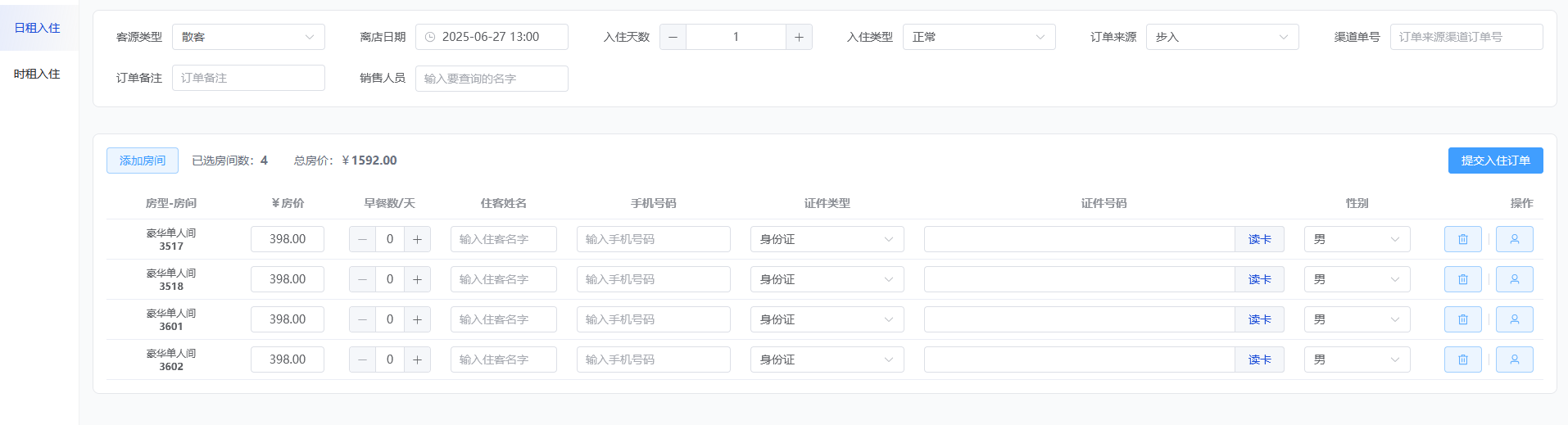Open 性别 dropdown for room 3517

tap(1357, 239)
